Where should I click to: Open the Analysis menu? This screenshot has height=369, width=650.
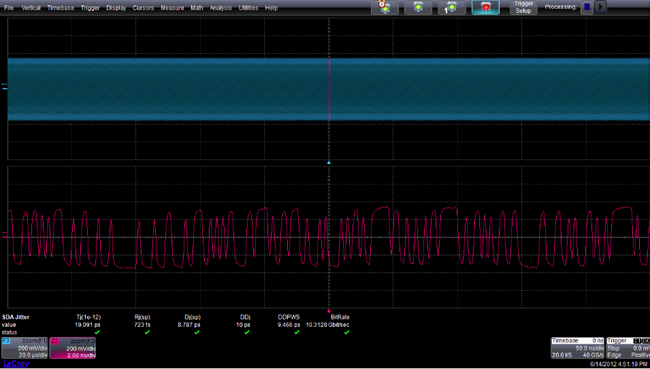(221, 8)
